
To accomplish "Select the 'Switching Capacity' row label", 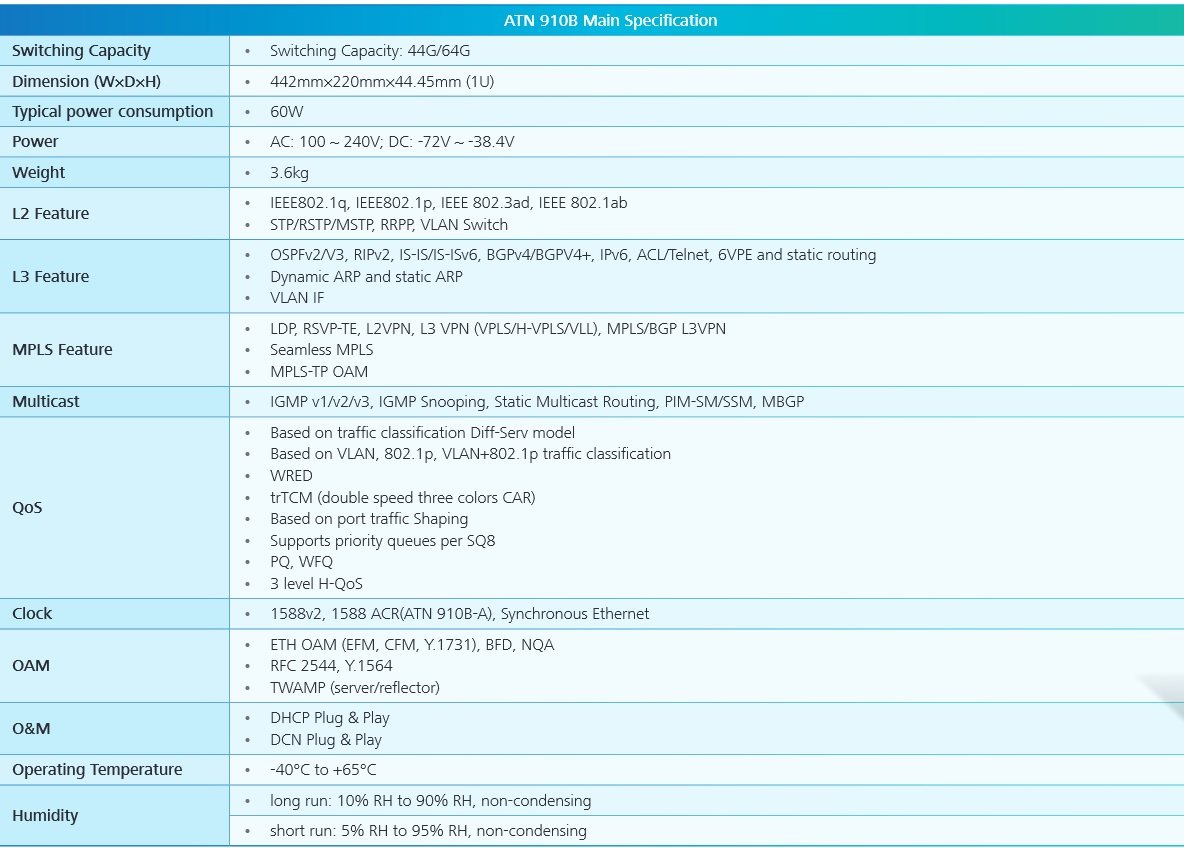I will coord(82,51).
